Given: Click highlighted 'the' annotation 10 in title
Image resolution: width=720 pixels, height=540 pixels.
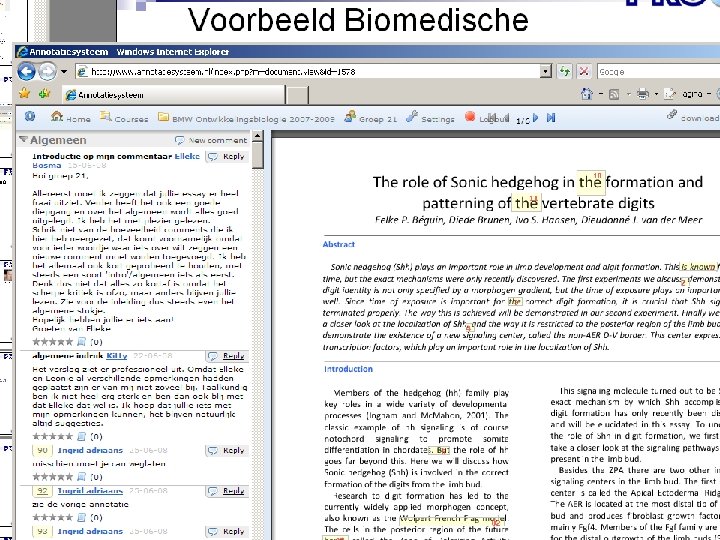Looking at the screenshot, I should 591,182.
